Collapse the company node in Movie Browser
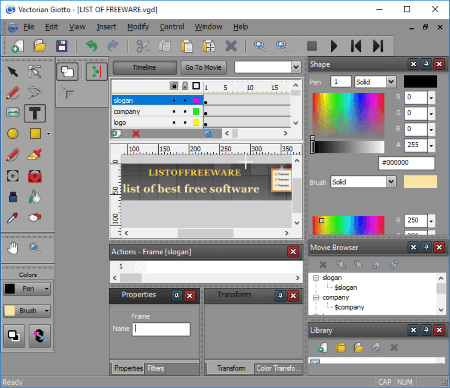 point(316,297)
